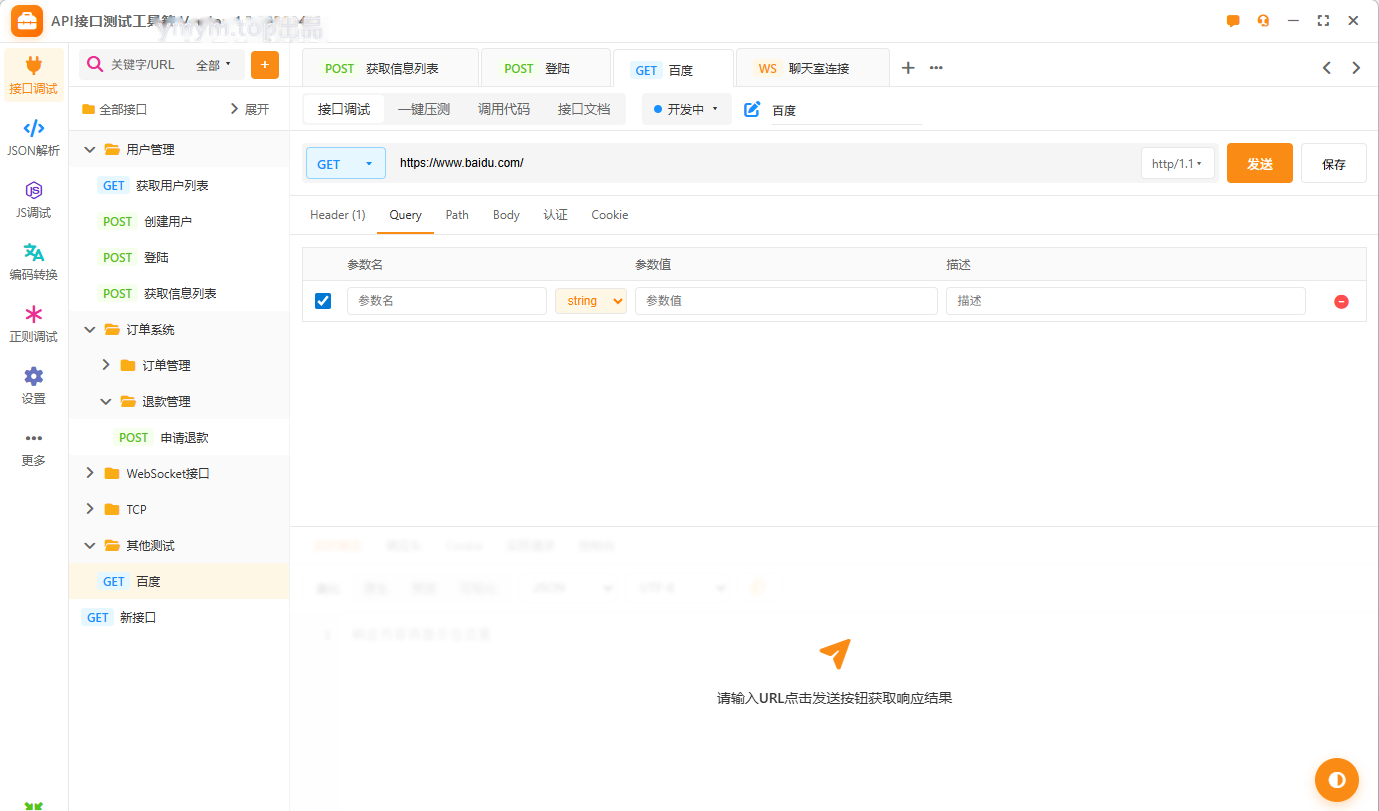Open the 正则调试 tool
This screenshot has height=811, width=1379.
[x=34, y=324]
